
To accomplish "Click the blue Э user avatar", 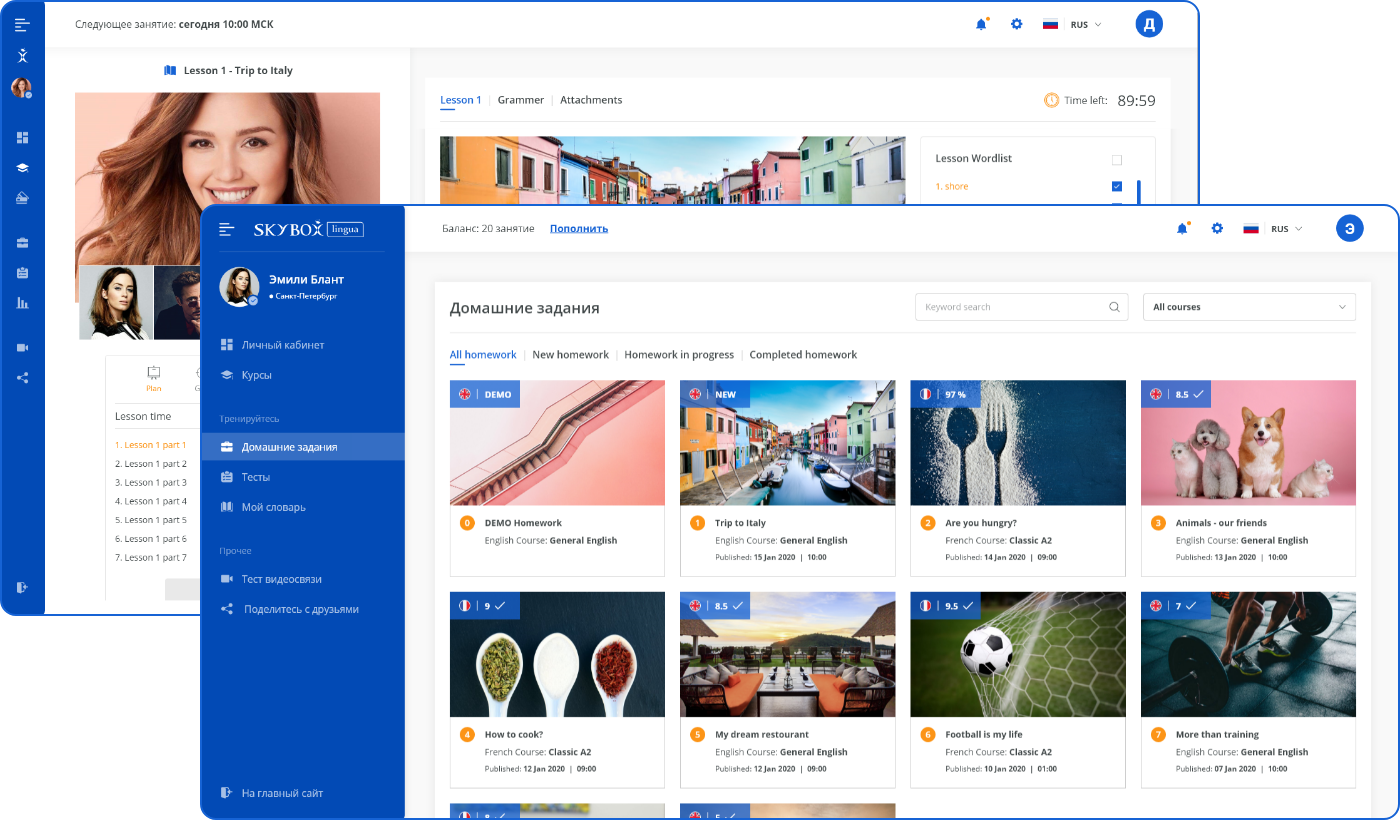I will click(x=1350, y=229).
